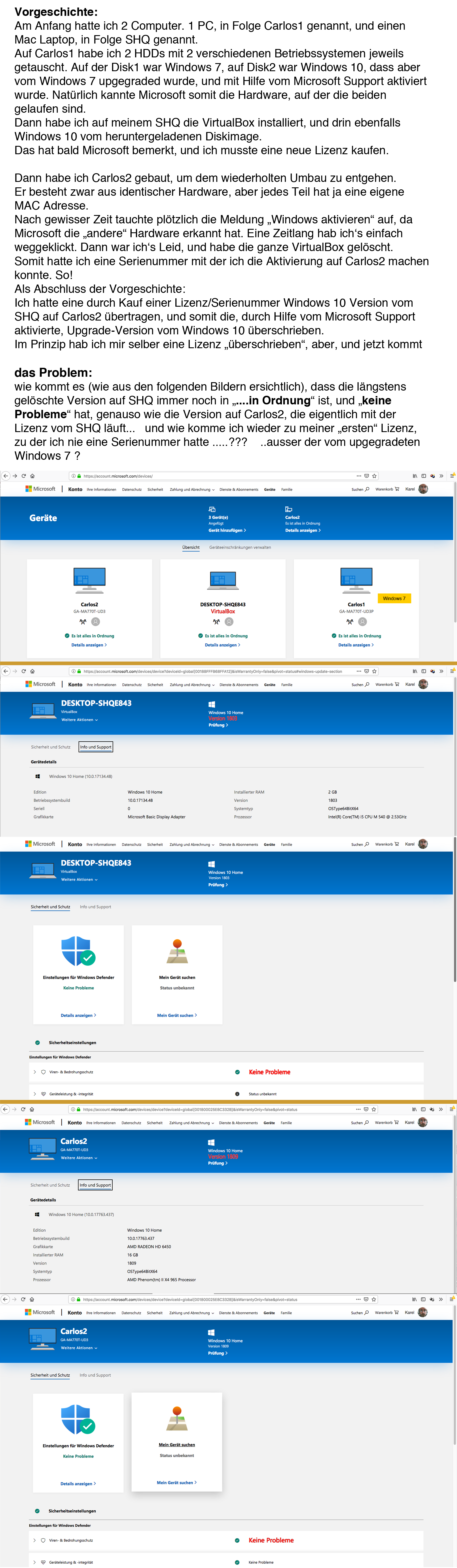Click Prüfung under red Version 1803
Screen dimensions: 457x1568
(x=218, y=725)
